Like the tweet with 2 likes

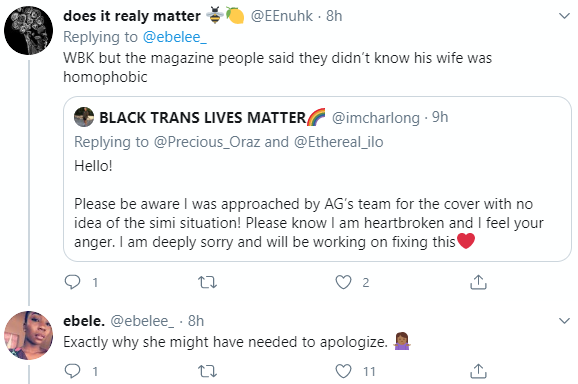coord(343,283)
